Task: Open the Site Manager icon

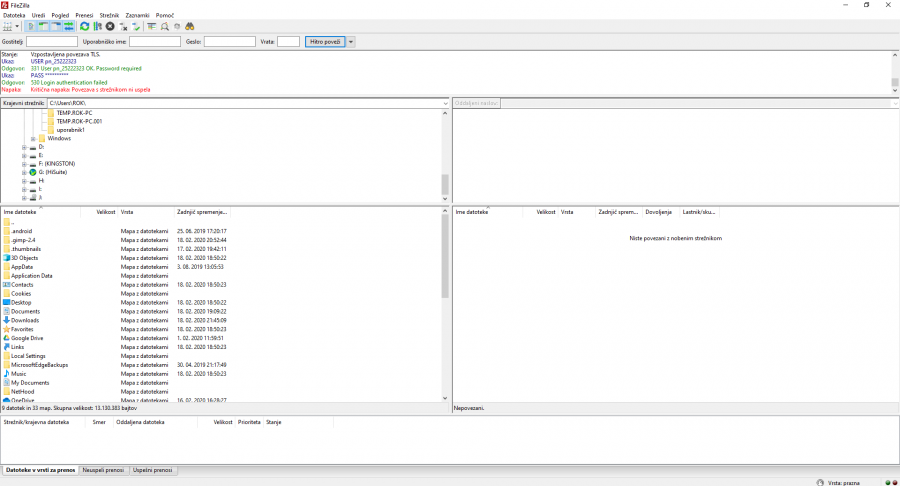Action: click(8, 26)
